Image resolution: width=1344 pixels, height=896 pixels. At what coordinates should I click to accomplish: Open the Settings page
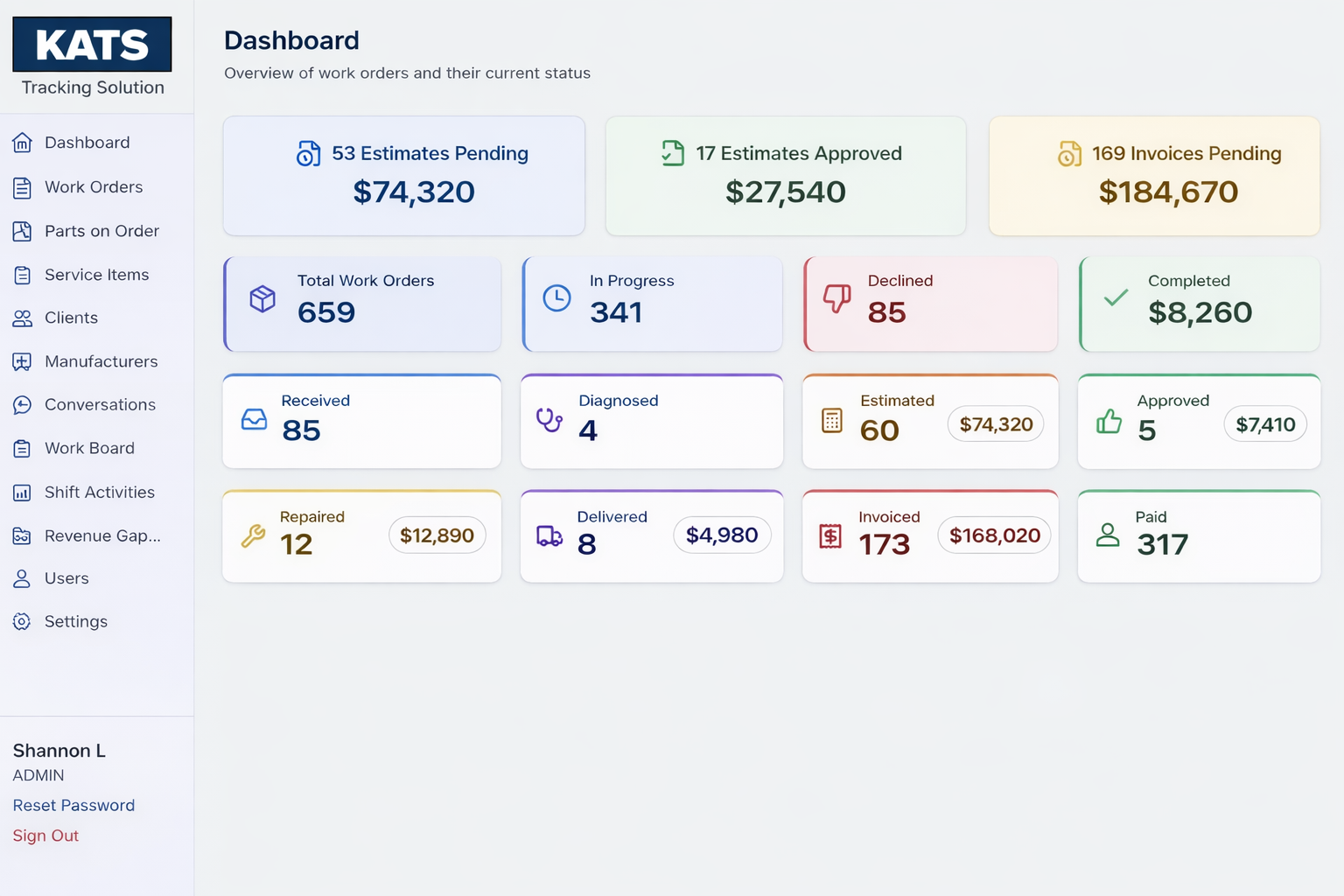pos(75,621)
